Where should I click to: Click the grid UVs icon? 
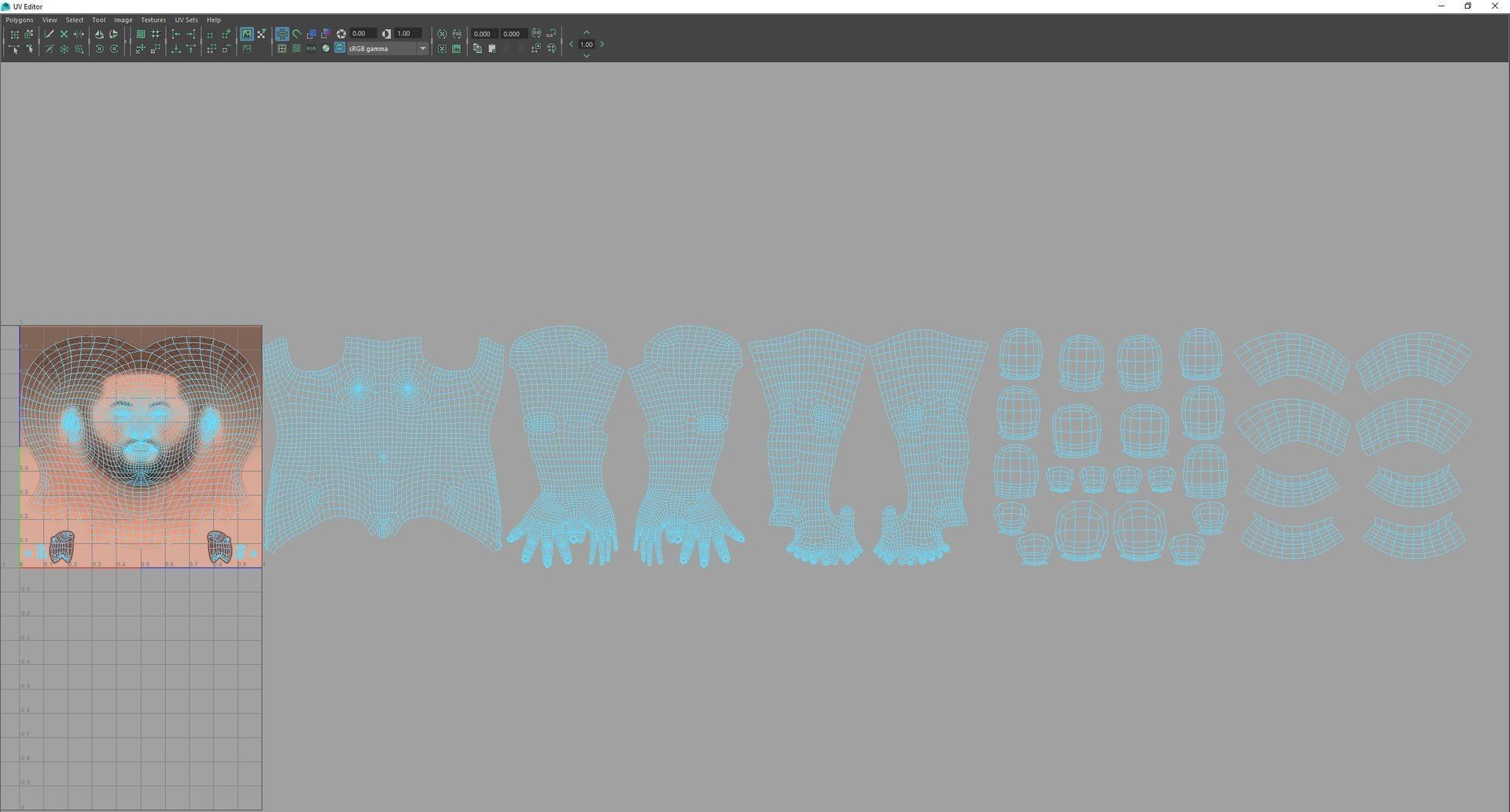[156, 35]
